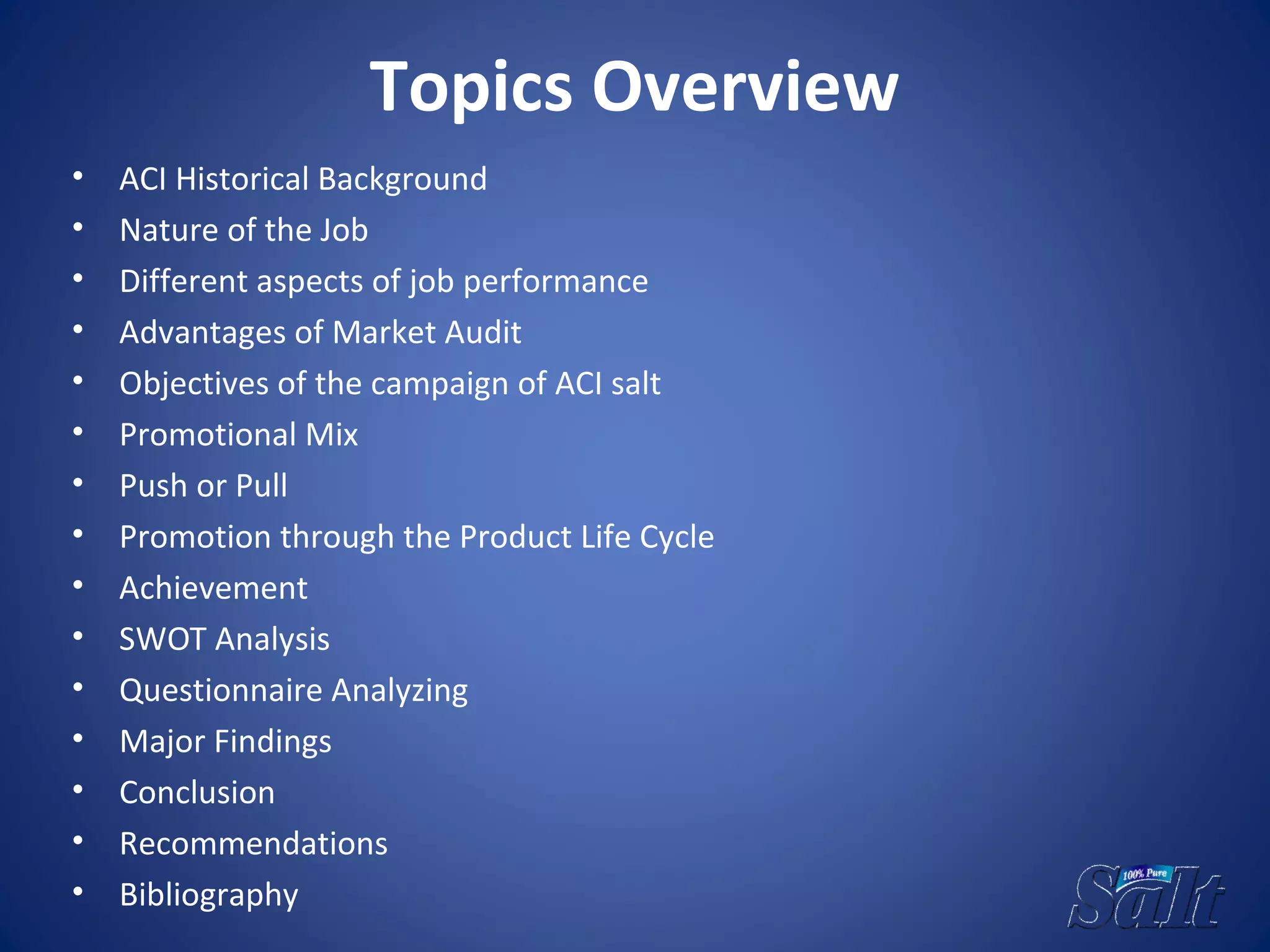Viewport: 1270px width, 952px height.
Task: Click the 100% Pure Salt logo
Action: (x=1147, y=896)
